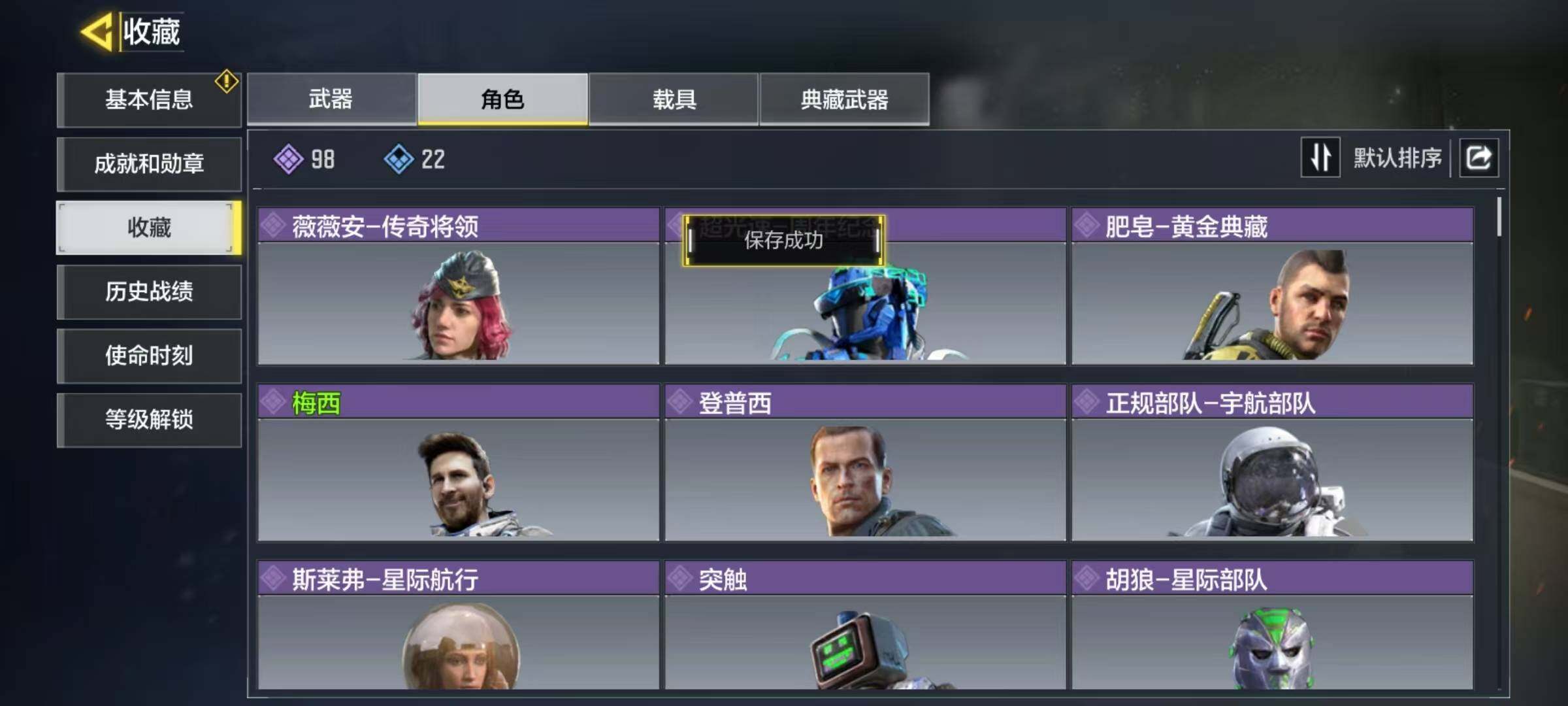Open 成就和勋章 from the sidebar
Image resolution: width=1568 pixels, height=706 pixels.
coord(149,163)
